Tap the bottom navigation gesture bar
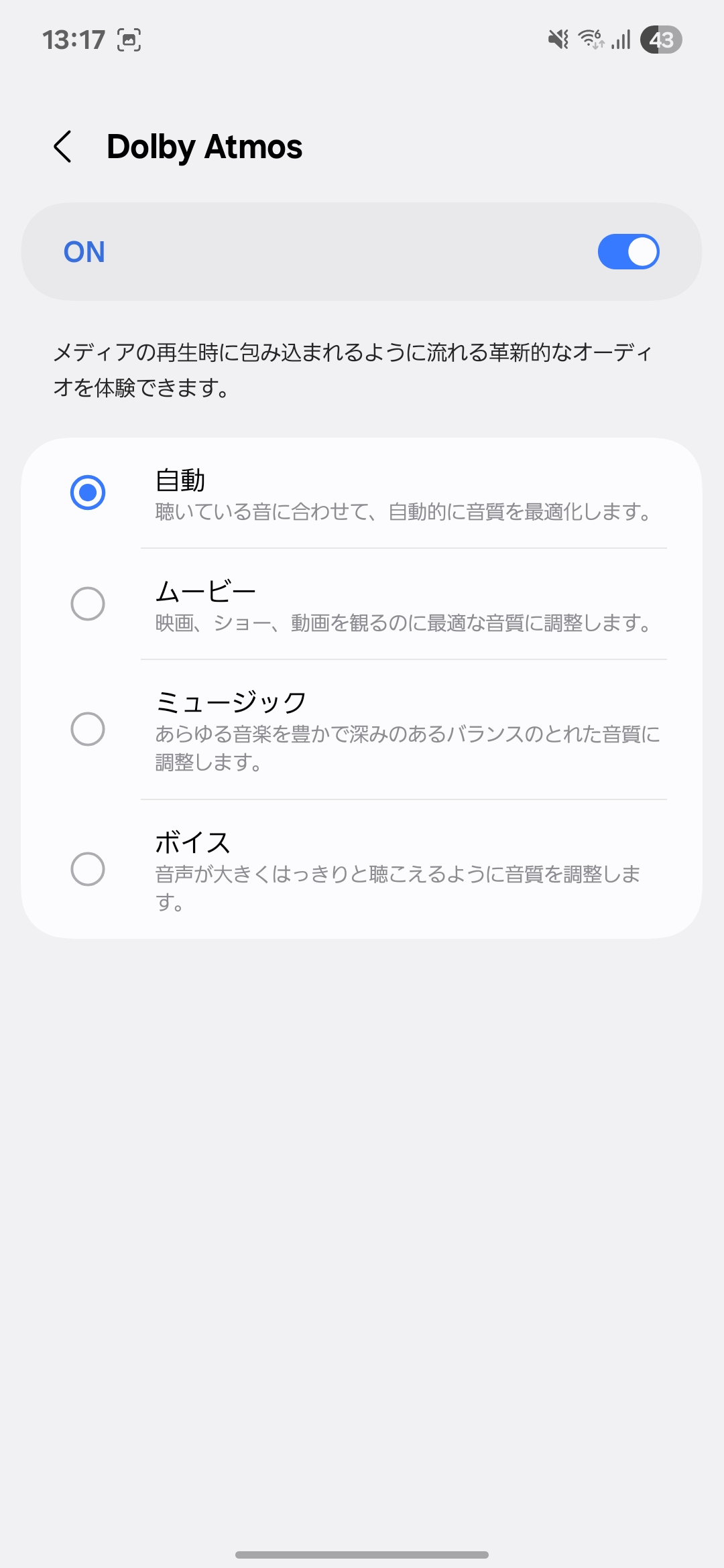The width and height of the screenshot is (724, 1568). click(362, 1555)
